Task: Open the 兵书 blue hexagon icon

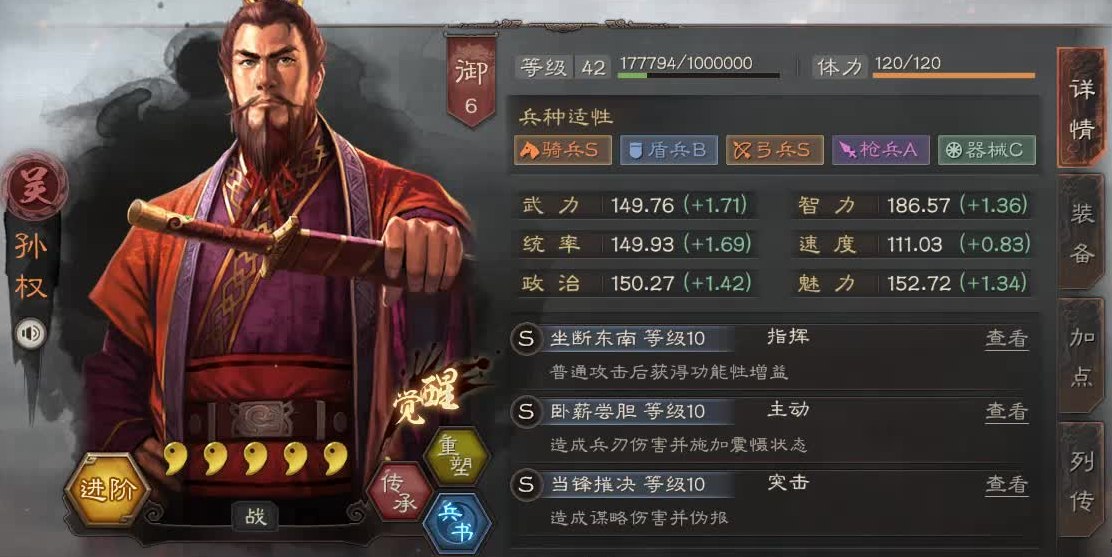Action: pos(457,523)
